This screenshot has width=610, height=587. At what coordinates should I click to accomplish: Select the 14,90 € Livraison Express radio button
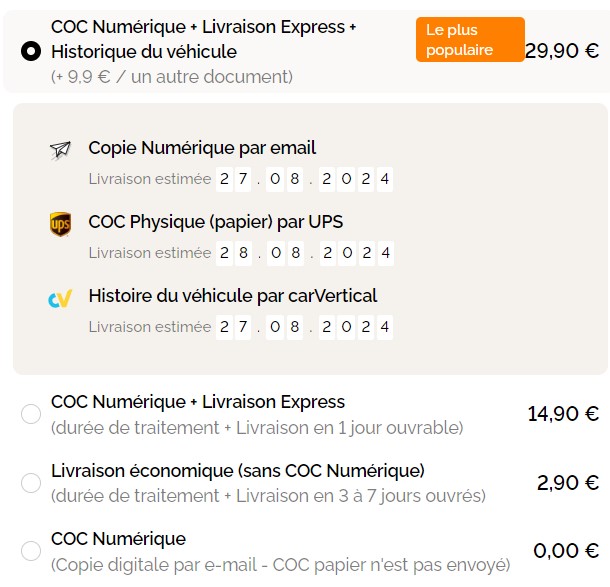pos(31,414)
